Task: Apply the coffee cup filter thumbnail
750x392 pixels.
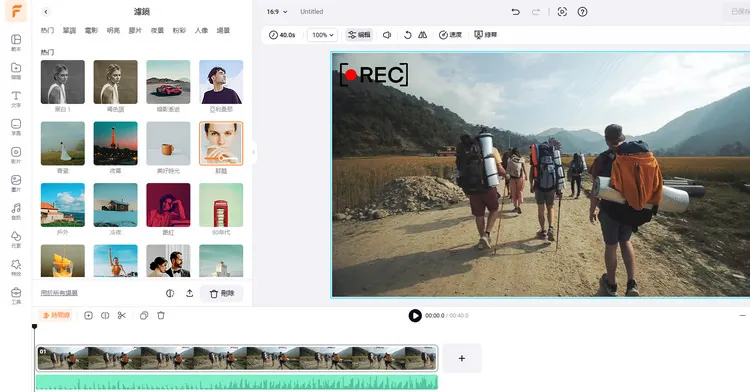Action: pos(168,143)
